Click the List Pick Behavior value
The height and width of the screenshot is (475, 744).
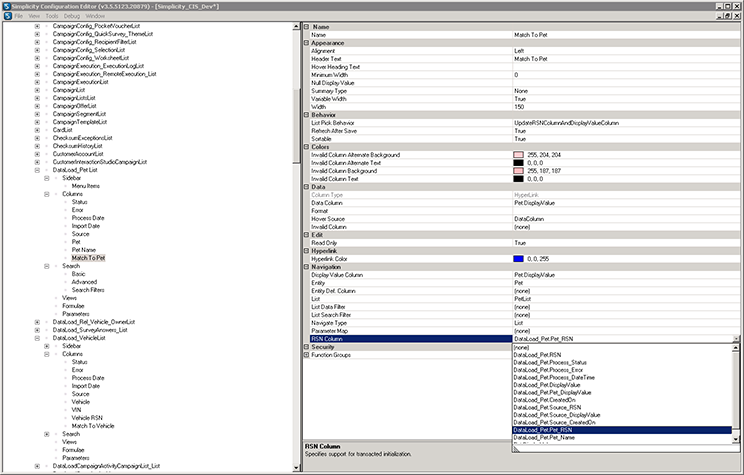626,123
